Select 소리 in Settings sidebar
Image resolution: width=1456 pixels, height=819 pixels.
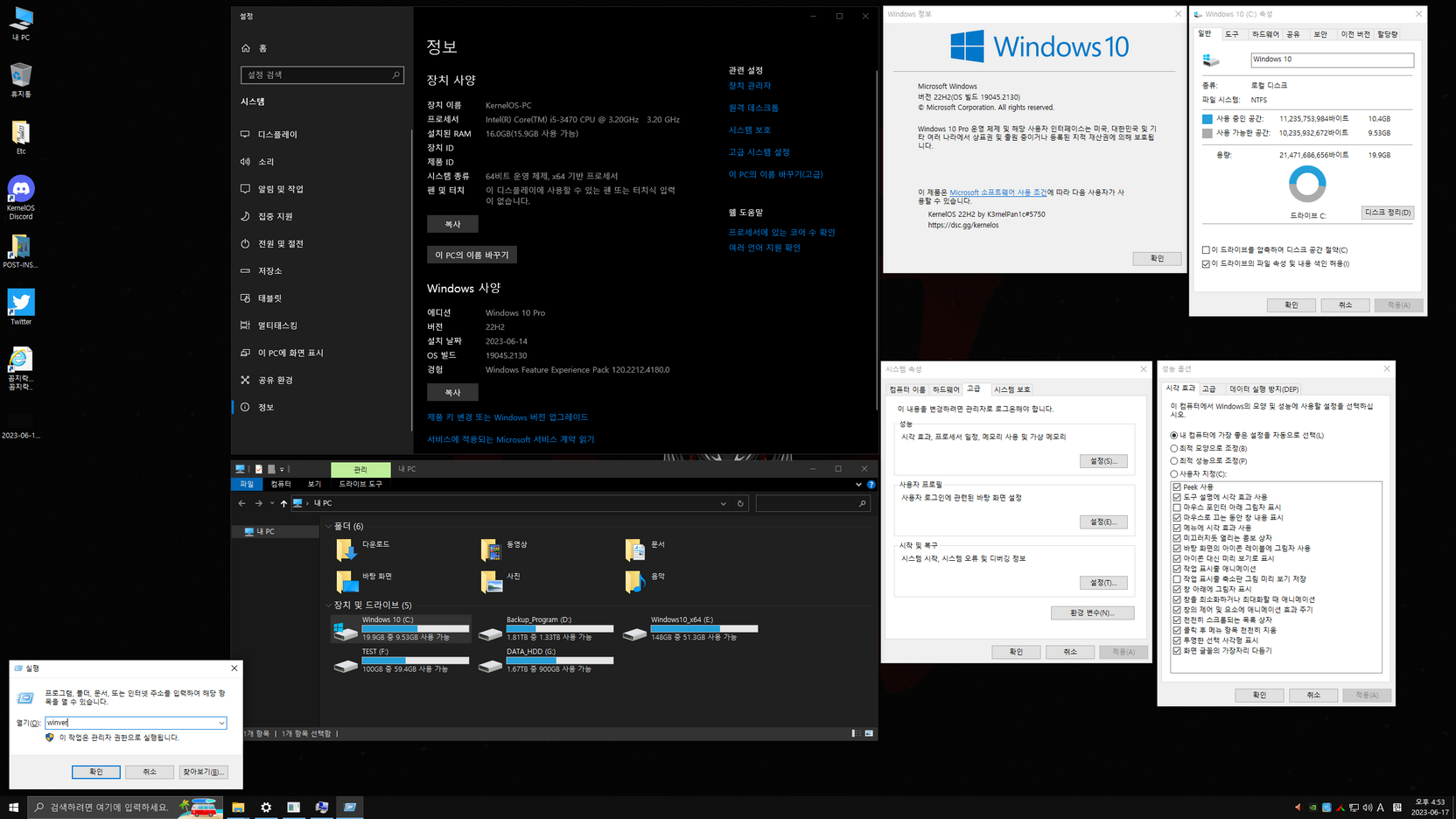point(322,162)
